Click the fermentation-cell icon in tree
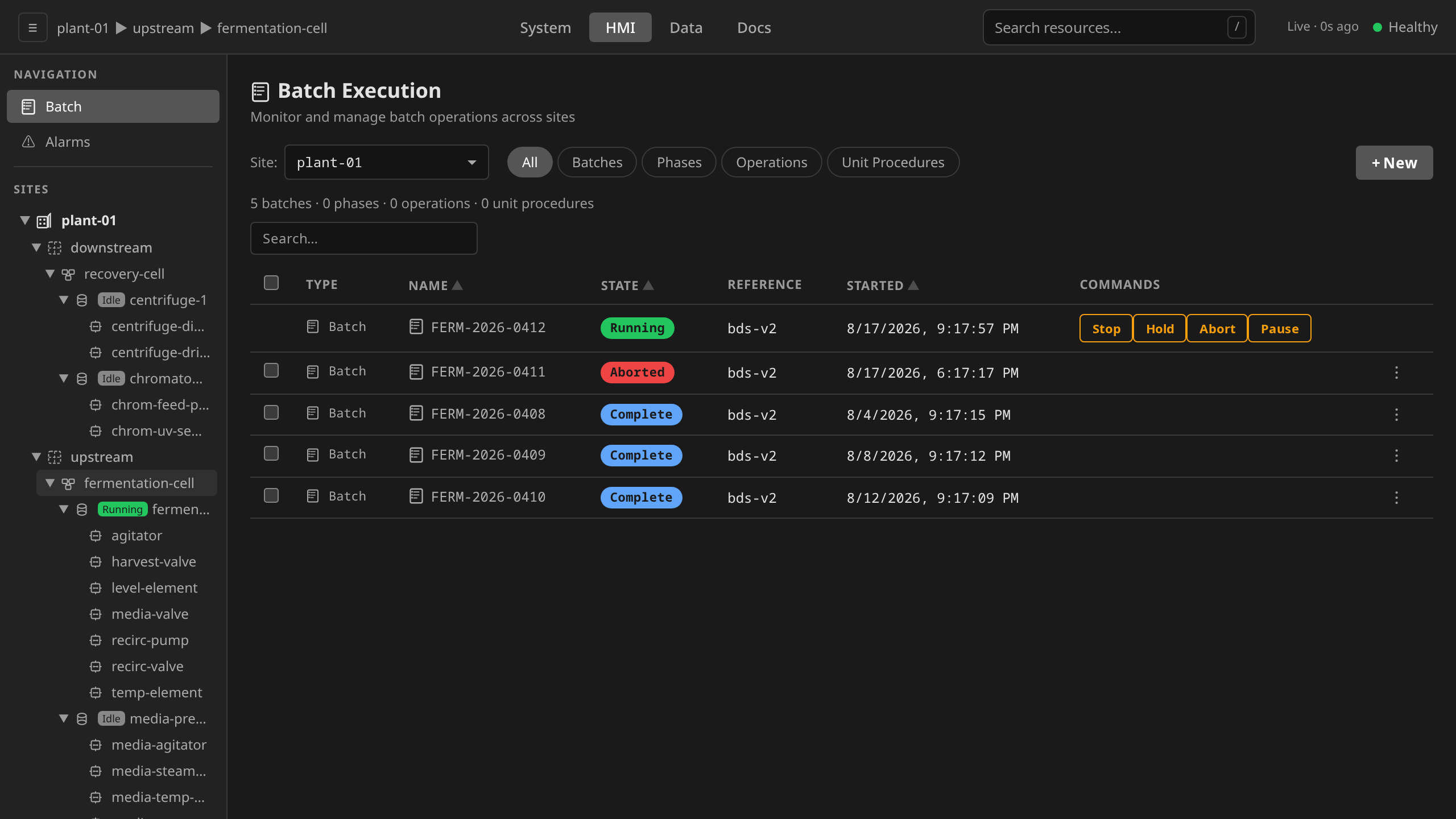The height and width of the screenshot is (819, 1456). (x=68, y=484)
